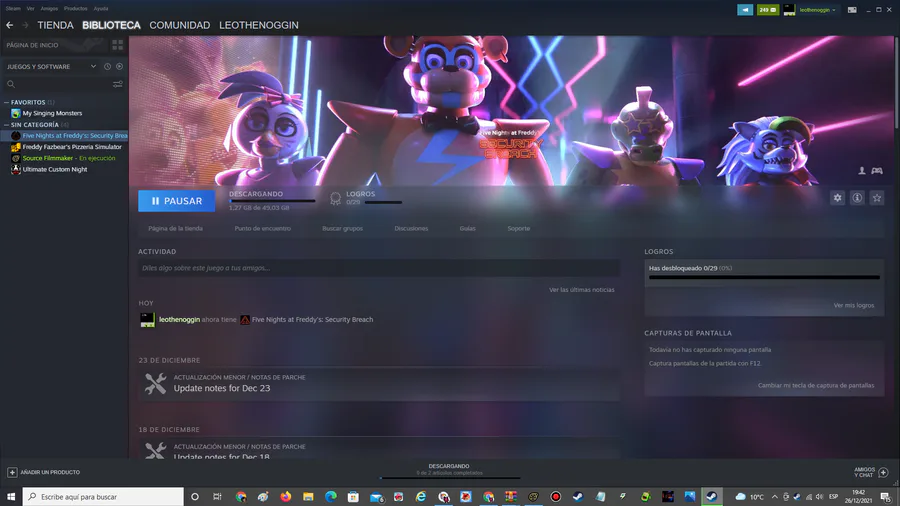The height and width of the screenshot is (506, 900).
Task: Click the Windows taskbar search box
Action: click(x=103, y=497)
